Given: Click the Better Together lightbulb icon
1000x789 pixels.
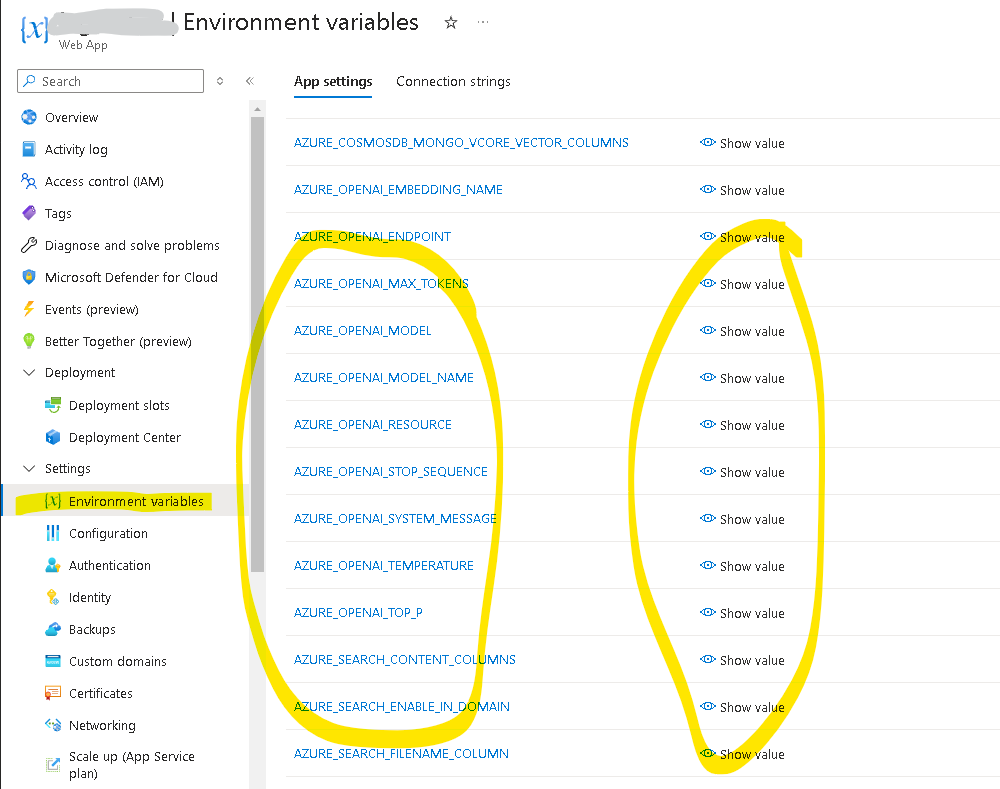Looking at the screenshot, I should [29, 341].
